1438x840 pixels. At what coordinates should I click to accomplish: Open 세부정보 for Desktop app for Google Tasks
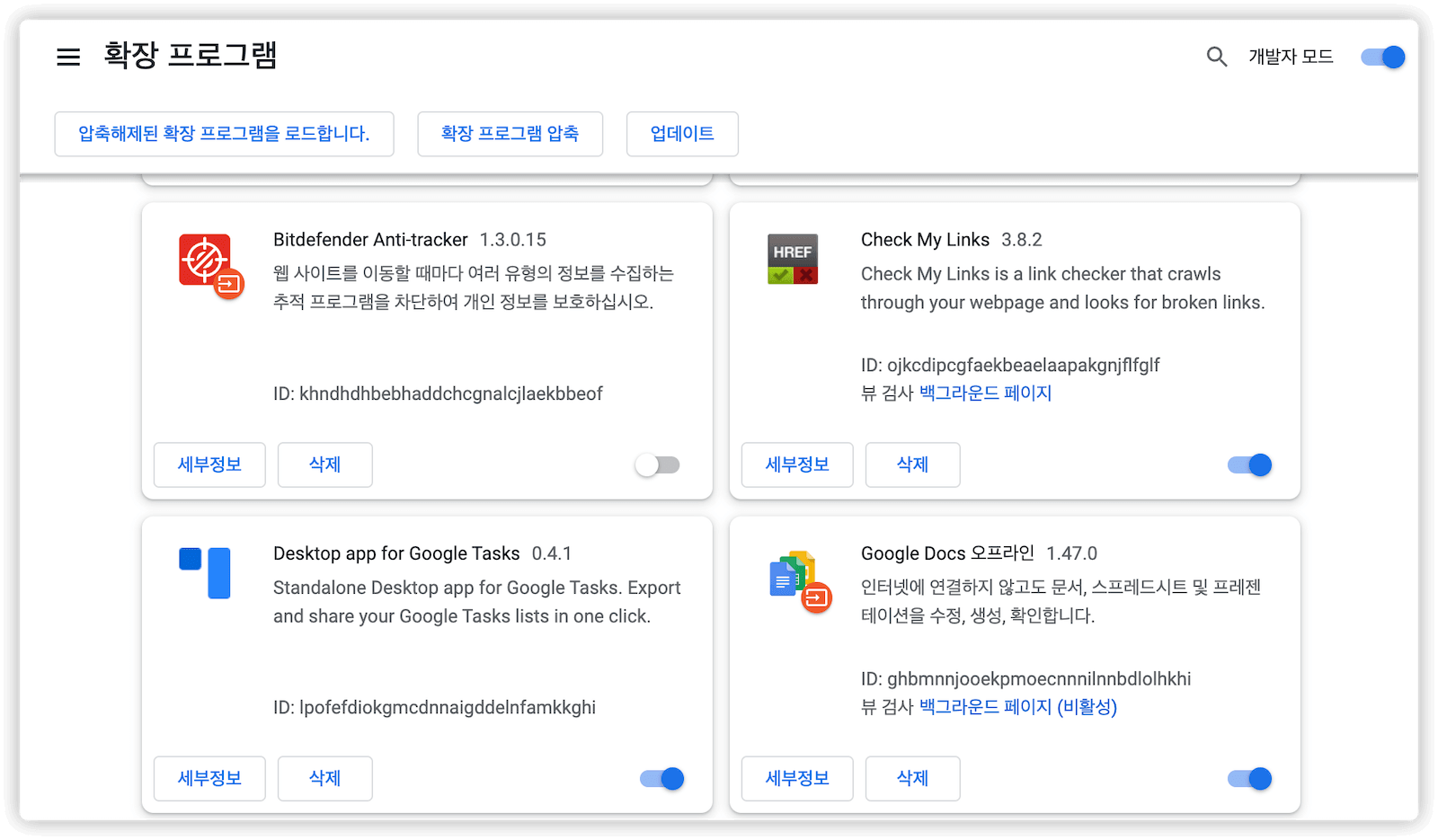coord(209,778)
